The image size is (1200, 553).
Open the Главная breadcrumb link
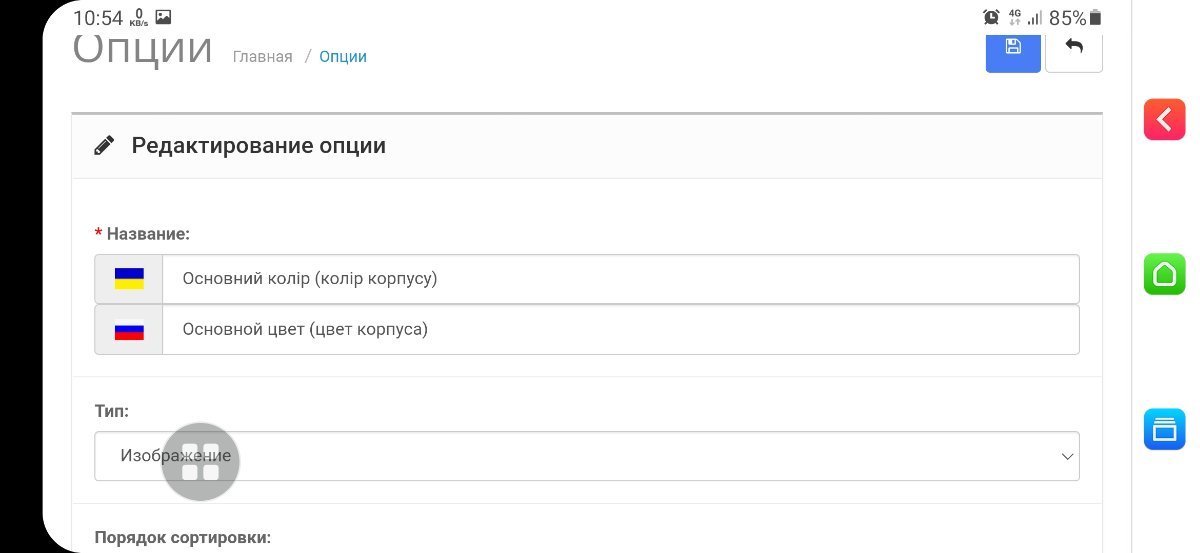263,57
